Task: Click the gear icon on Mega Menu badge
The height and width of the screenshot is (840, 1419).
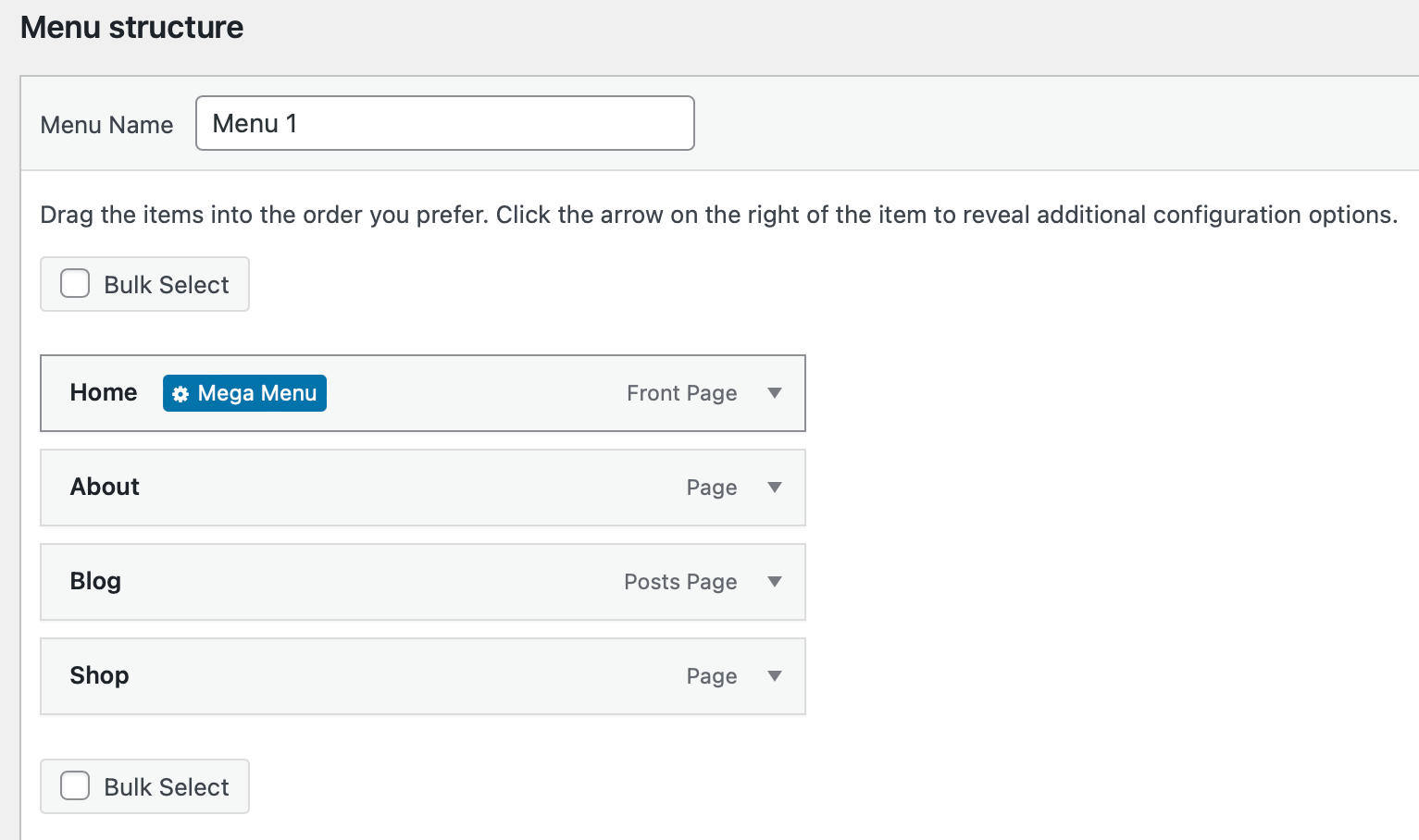Action: point(180,394)
